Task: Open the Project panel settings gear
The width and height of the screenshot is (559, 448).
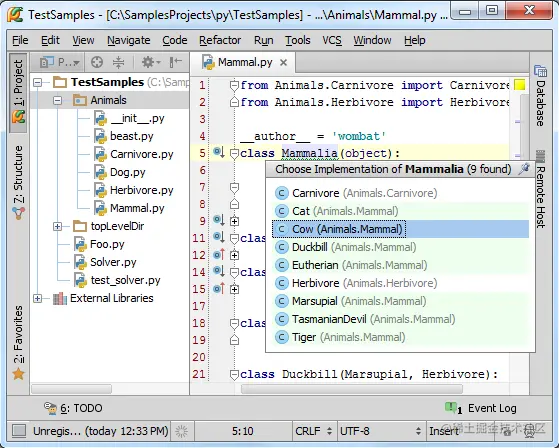Action: pos(151,62)
